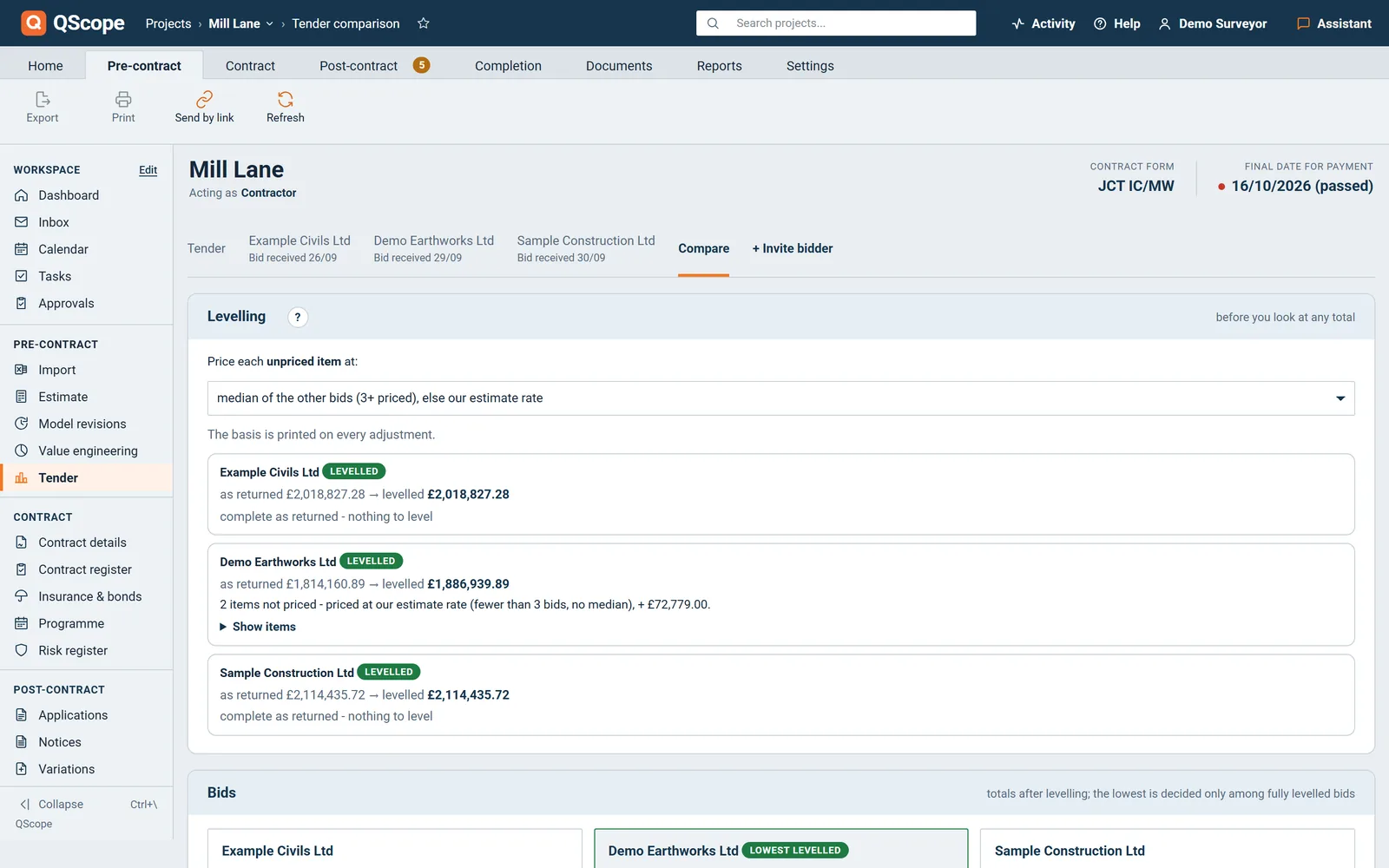Open Value engineering in the sidebar
The height and width of the screenshot is (868, 1389).
87,450
